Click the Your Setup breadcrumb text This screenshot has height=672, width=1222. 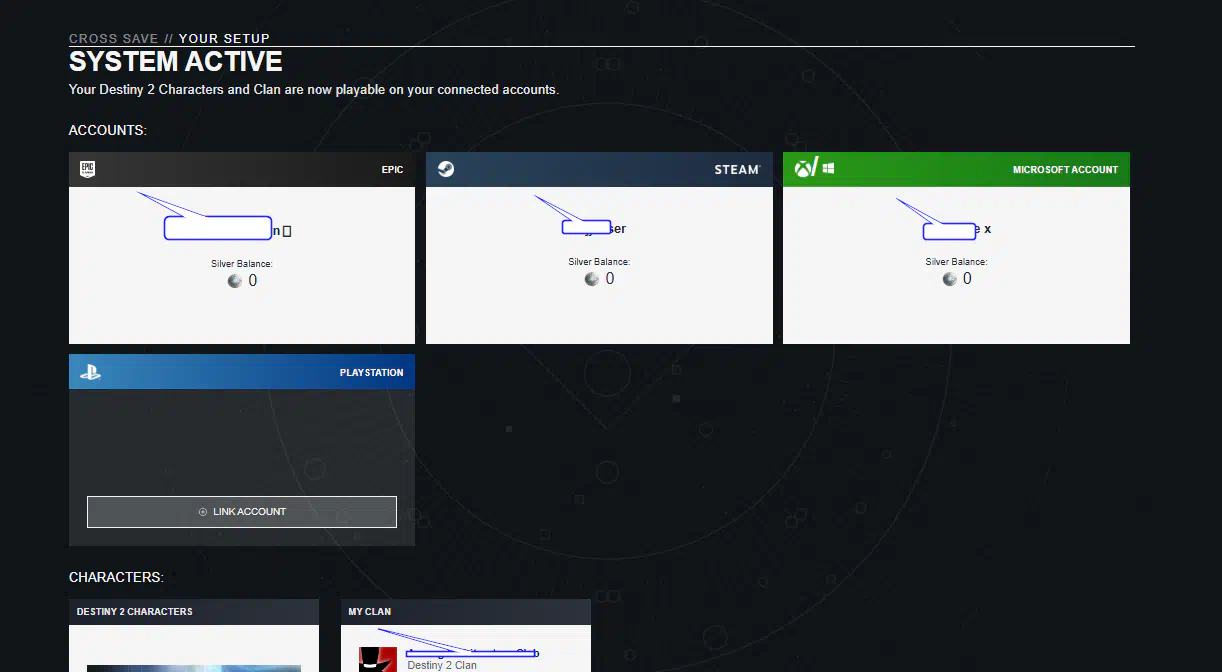224,39
